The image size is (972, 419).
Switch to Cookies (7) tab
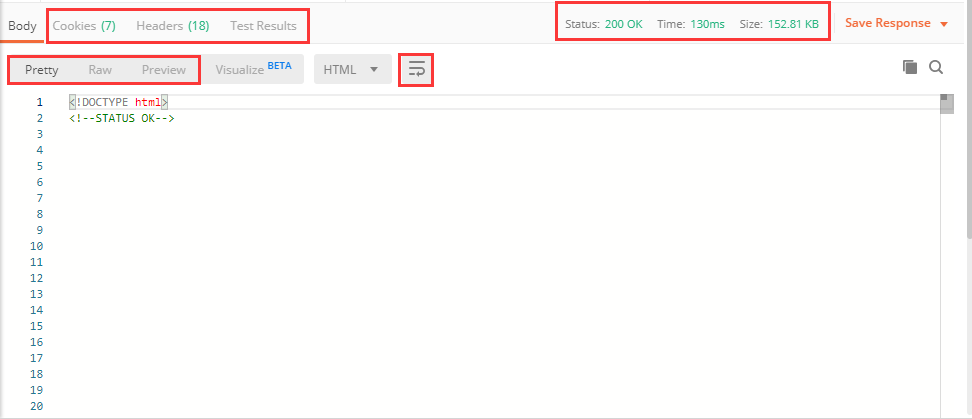click(x=84, y=26)
